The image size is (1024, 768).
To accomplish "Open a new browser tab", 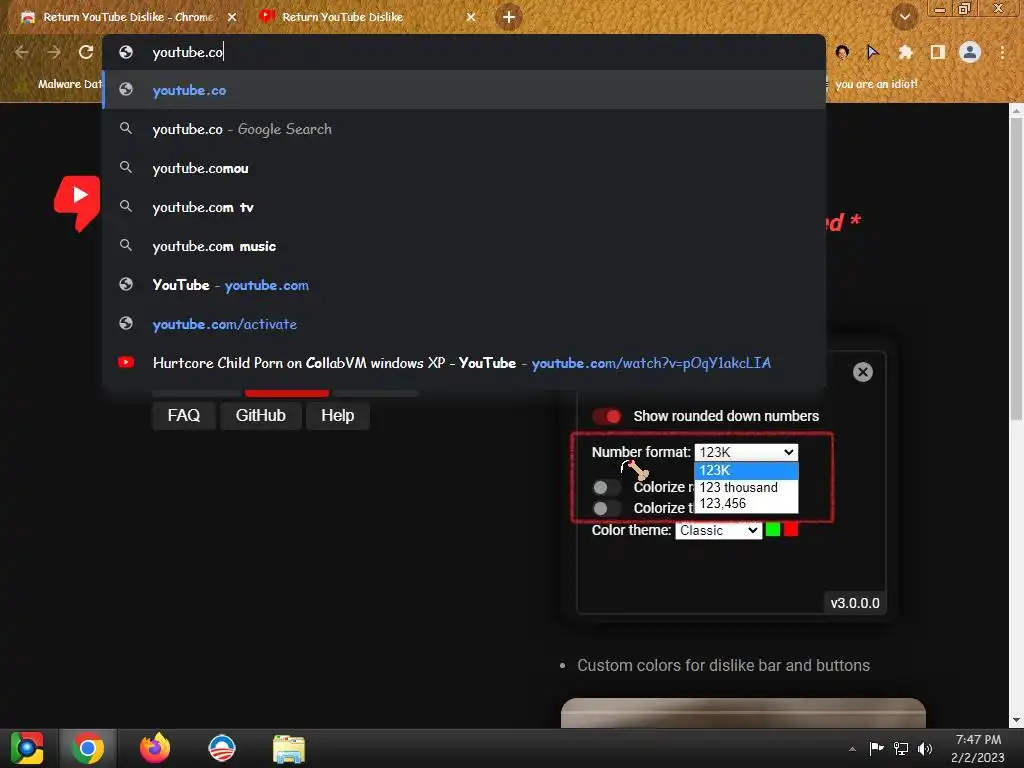I will 509,17.
